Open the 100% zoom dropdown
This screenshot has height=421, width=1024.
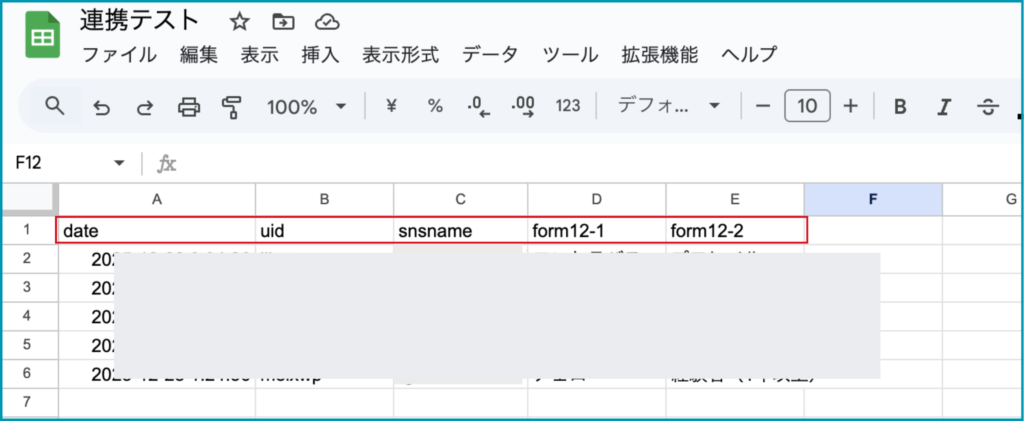coord(306,106)
